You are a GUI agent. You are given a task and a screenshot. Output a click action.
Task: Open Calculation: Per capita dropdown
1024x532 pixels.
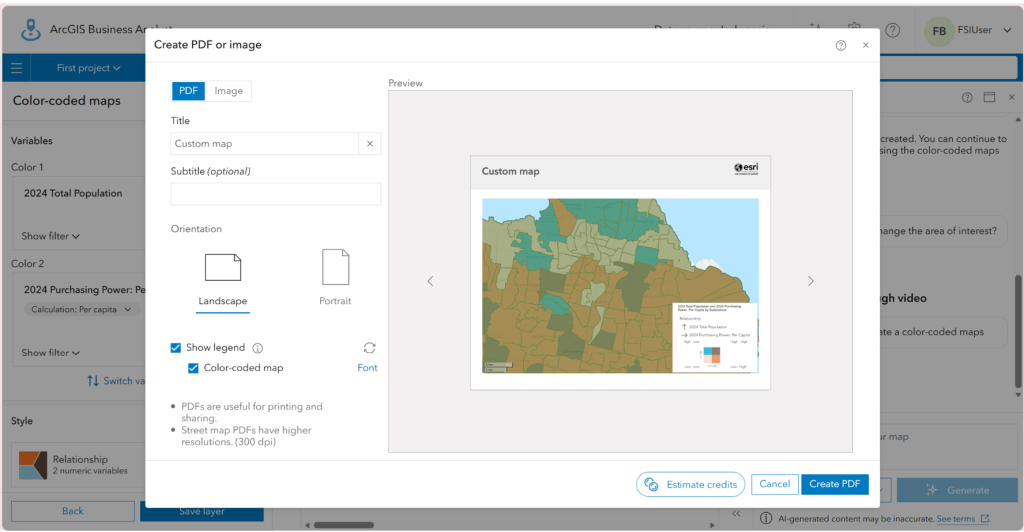click(x=81, y=309)
